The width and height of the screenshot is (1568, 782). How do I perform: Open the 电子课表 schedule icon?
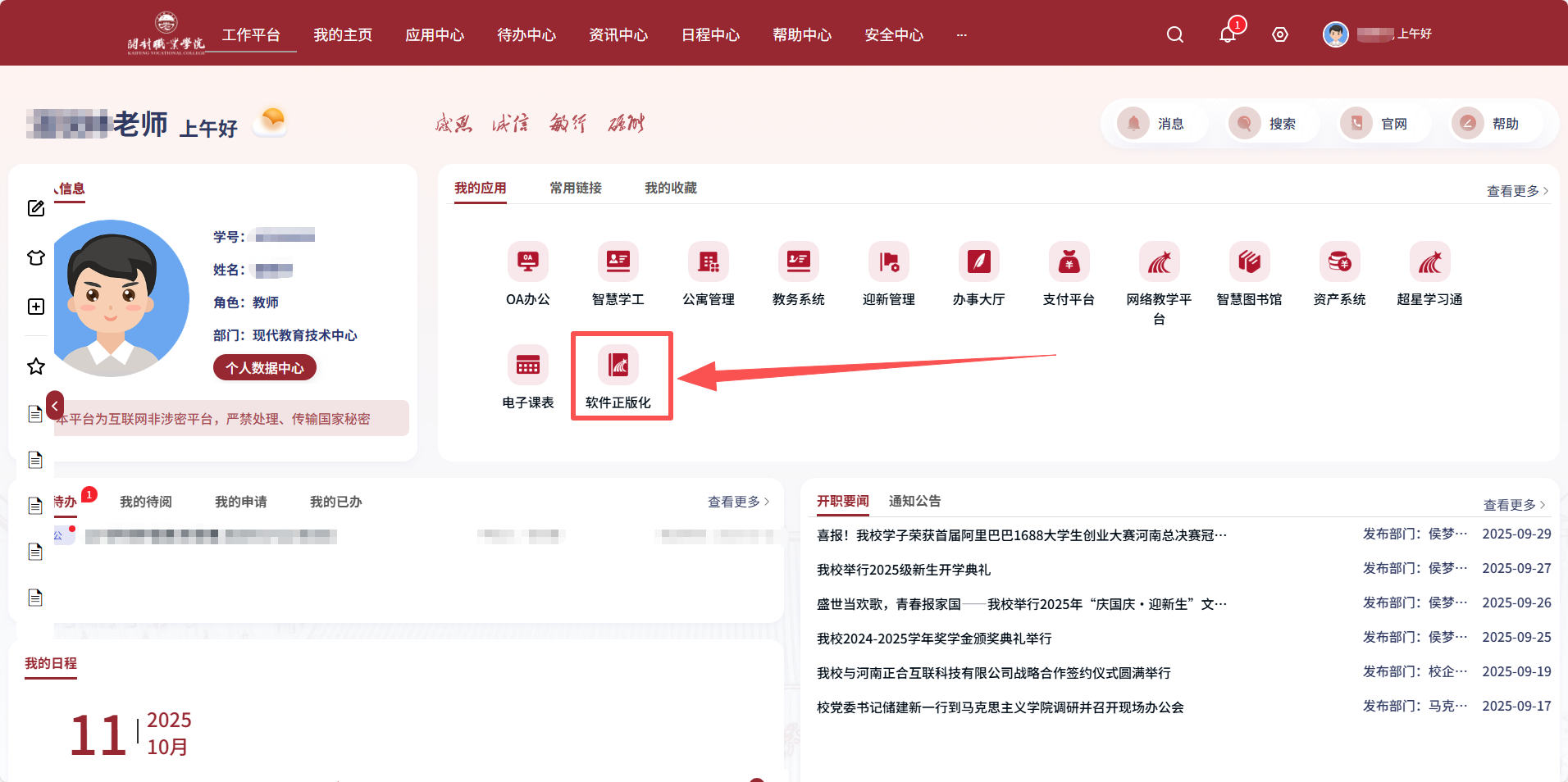[x=527, y=366]
